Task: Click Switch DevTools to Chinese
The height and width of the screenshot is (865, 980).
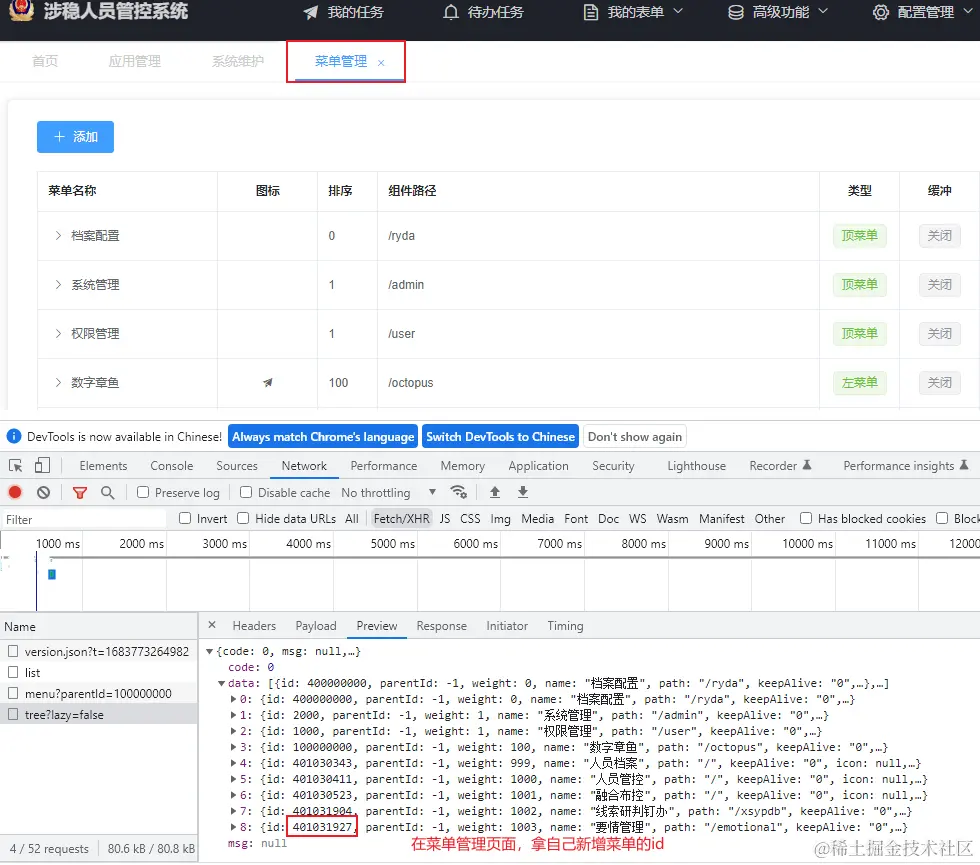Action: click(501, 436)
